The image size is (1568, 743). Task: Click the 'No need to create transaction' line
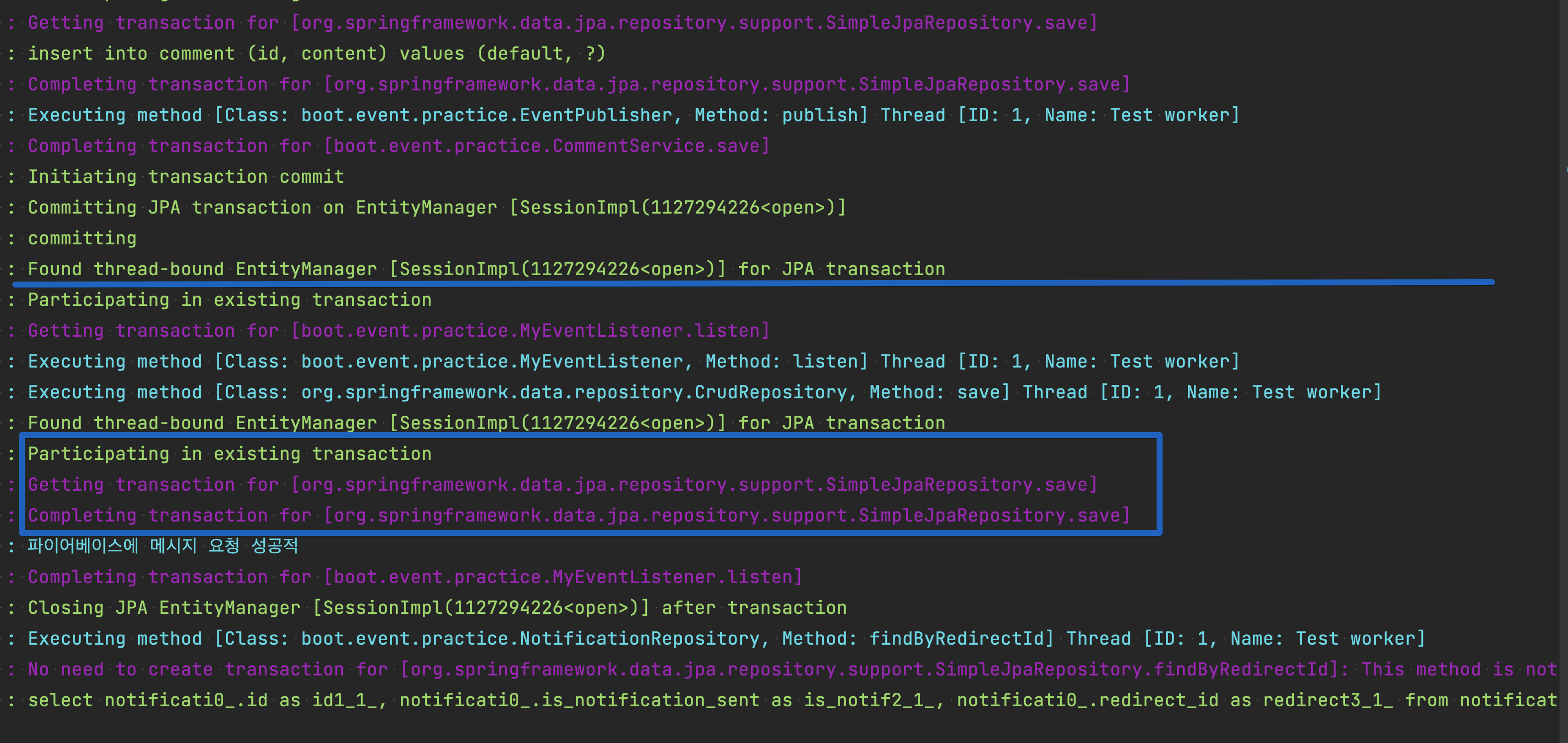791,669
